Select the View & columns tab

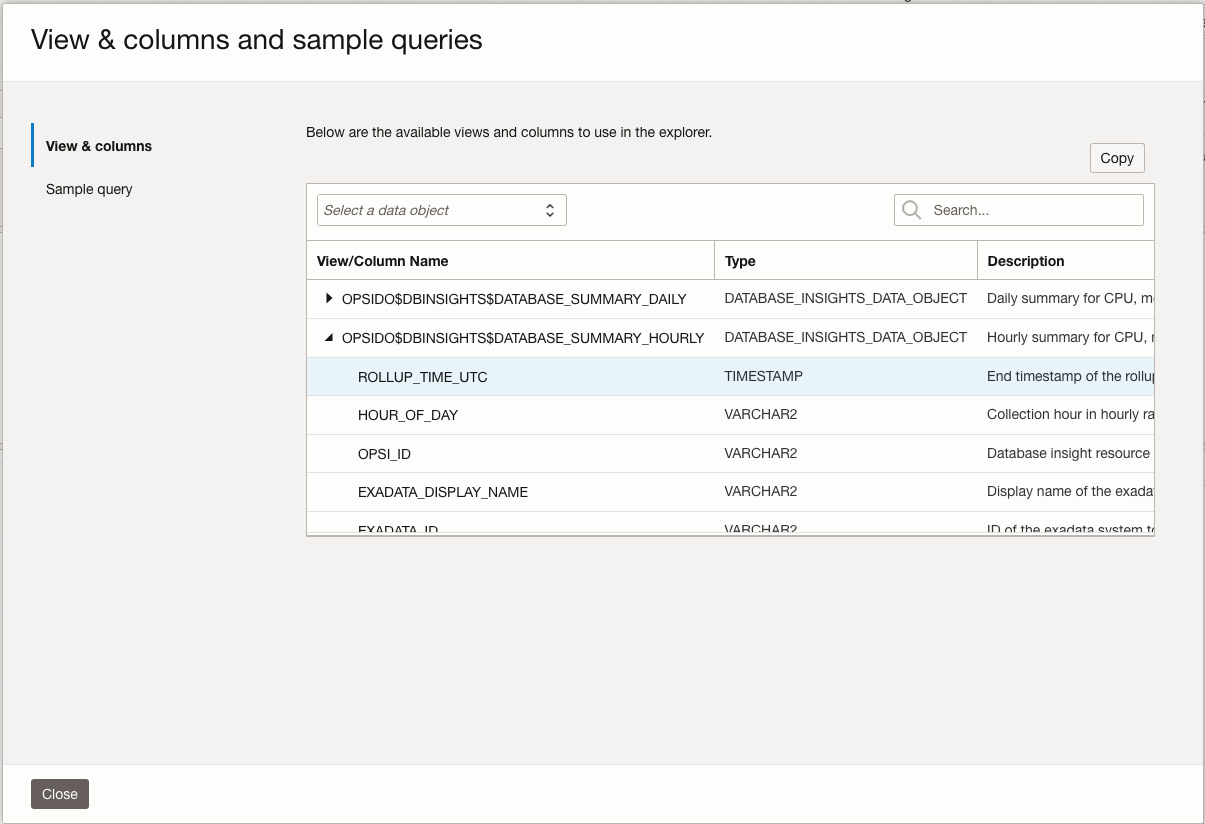pos(99,146)
